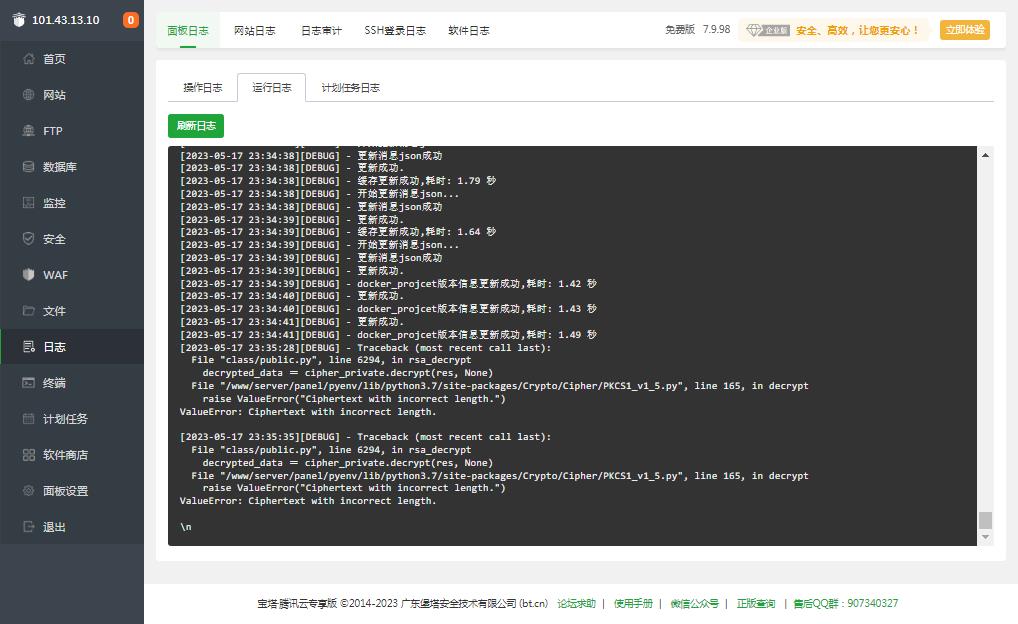Click the calendar icon beside 计划任务
Image resolution: width=1018 pixels, height=624 pixels.
[29, 419]
